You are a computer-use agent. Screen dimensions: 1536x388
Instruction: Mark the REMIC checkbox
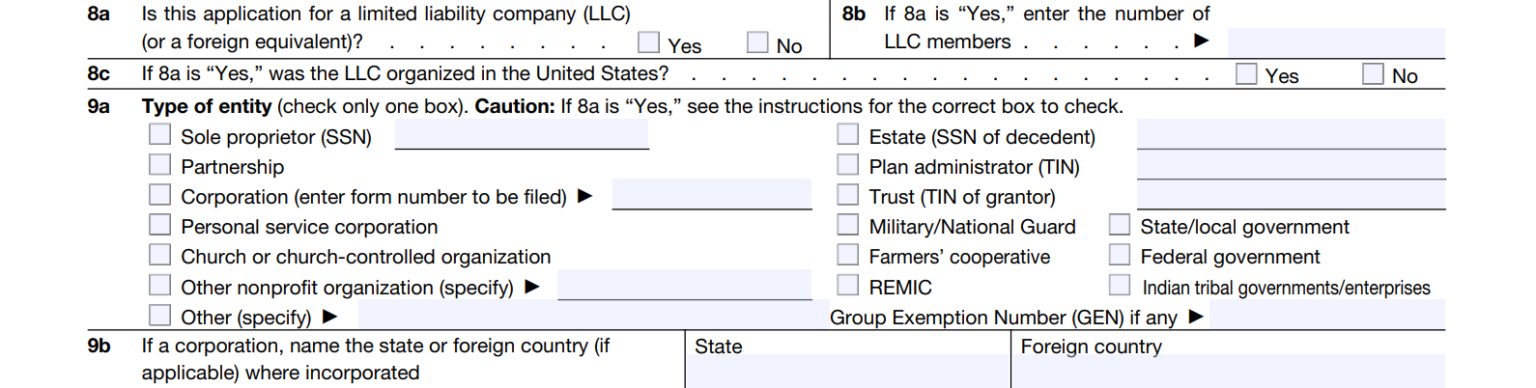848,285
